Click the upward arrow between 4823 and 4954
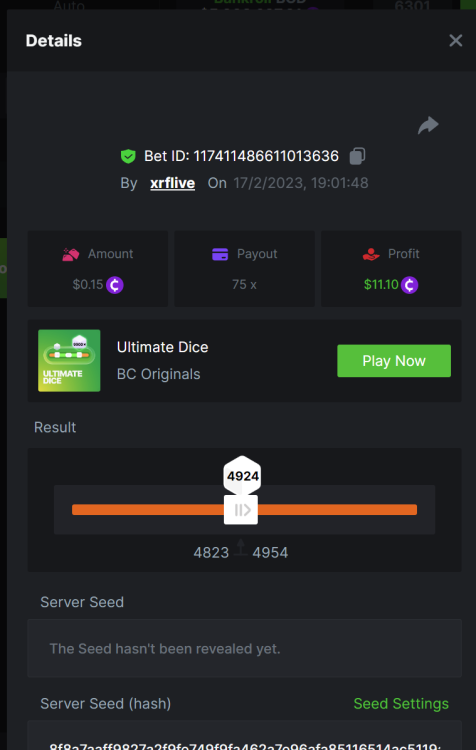Image resolution: width=476 pixels, height=750 pixels. coord(241,547)
